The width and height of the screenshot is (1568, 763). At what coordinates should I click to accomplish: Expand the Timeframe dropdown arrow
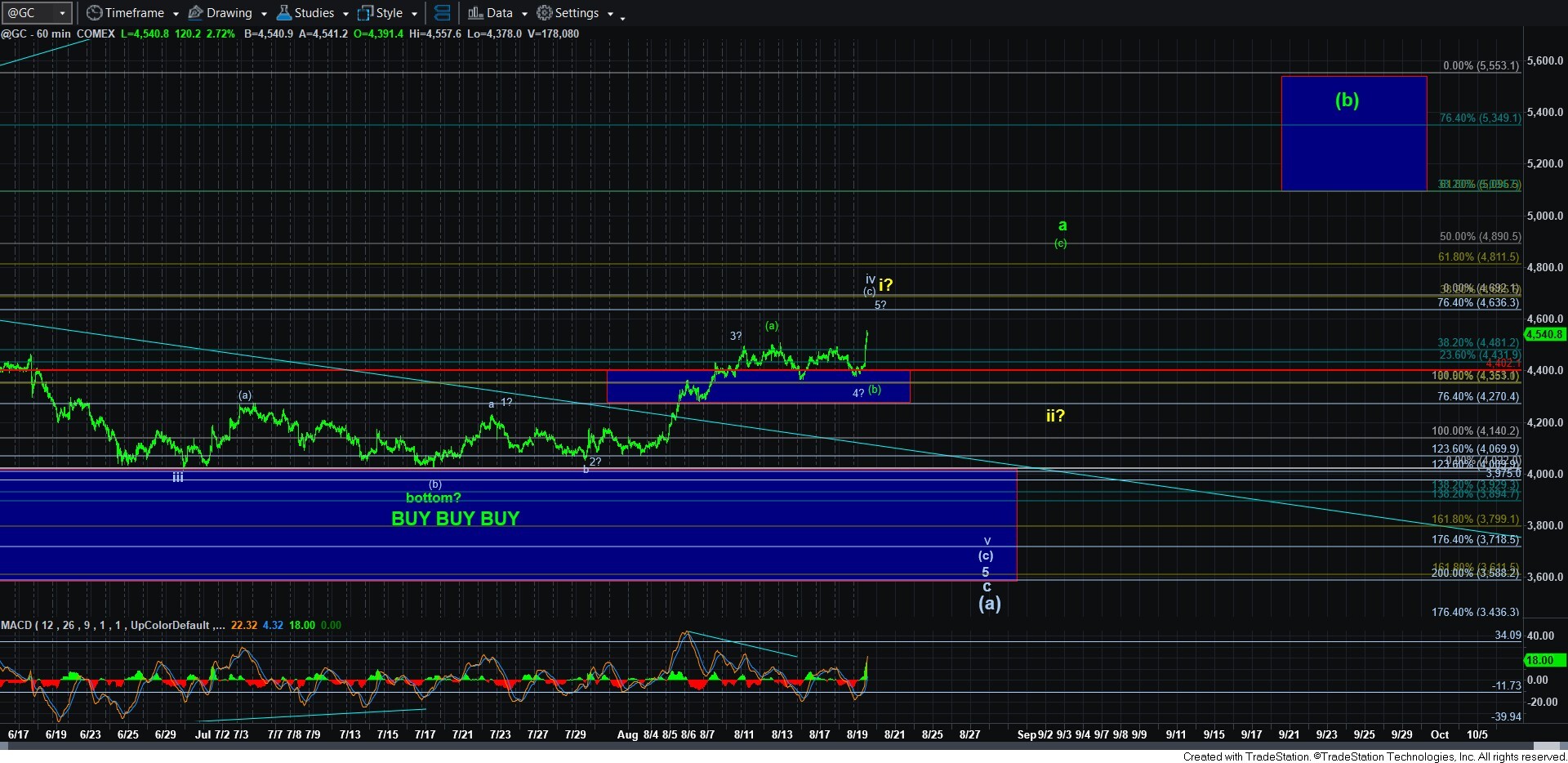[176, 14]
